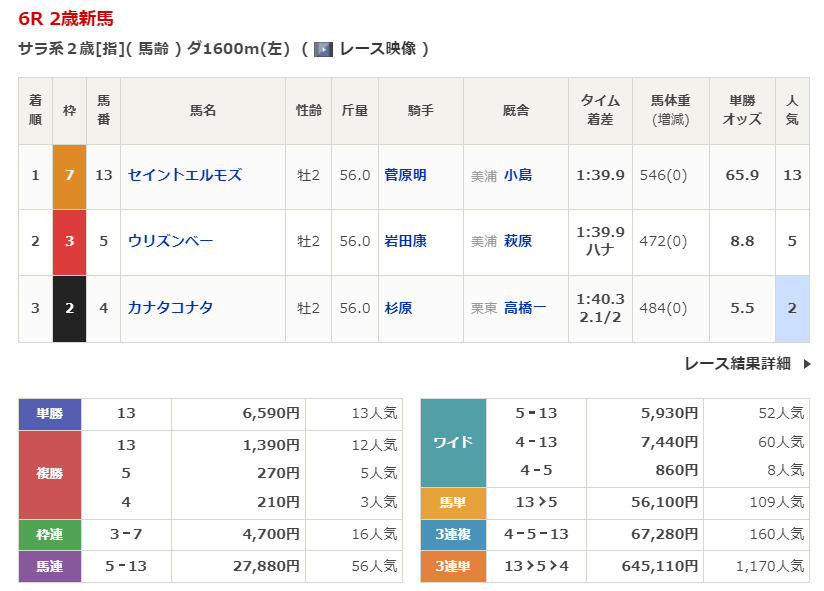Click the orange frame 7 color box

69,176
